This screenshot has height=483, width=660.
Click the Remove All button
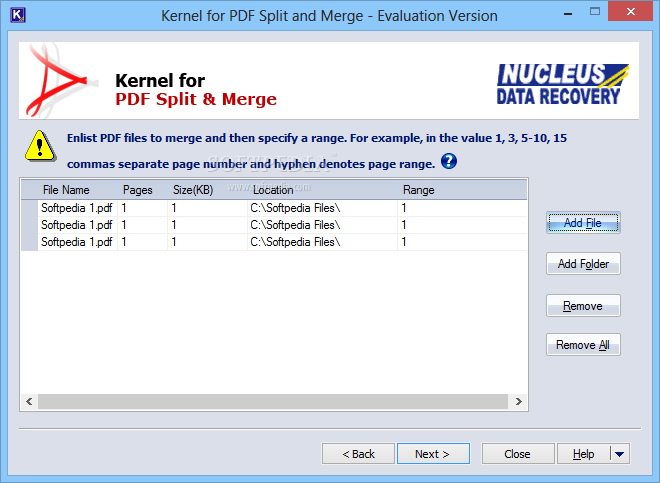(x=583, y=345)
